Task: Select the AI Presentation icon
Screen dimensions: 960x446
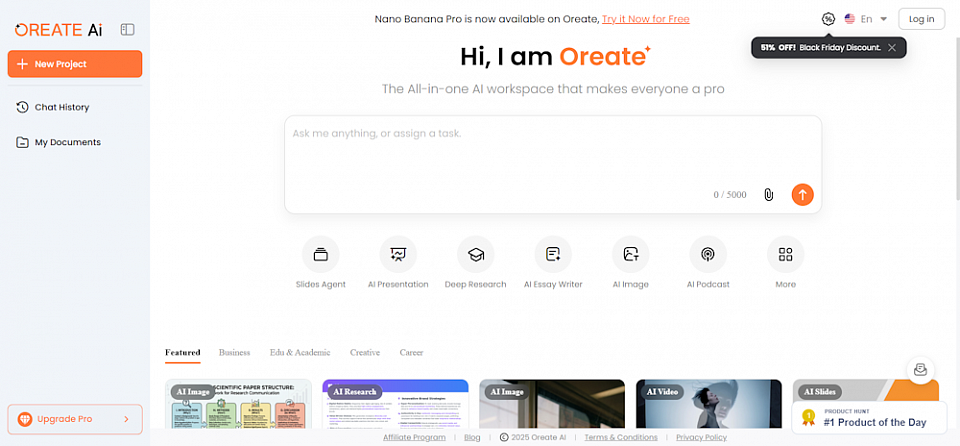Action: point(398,255)
